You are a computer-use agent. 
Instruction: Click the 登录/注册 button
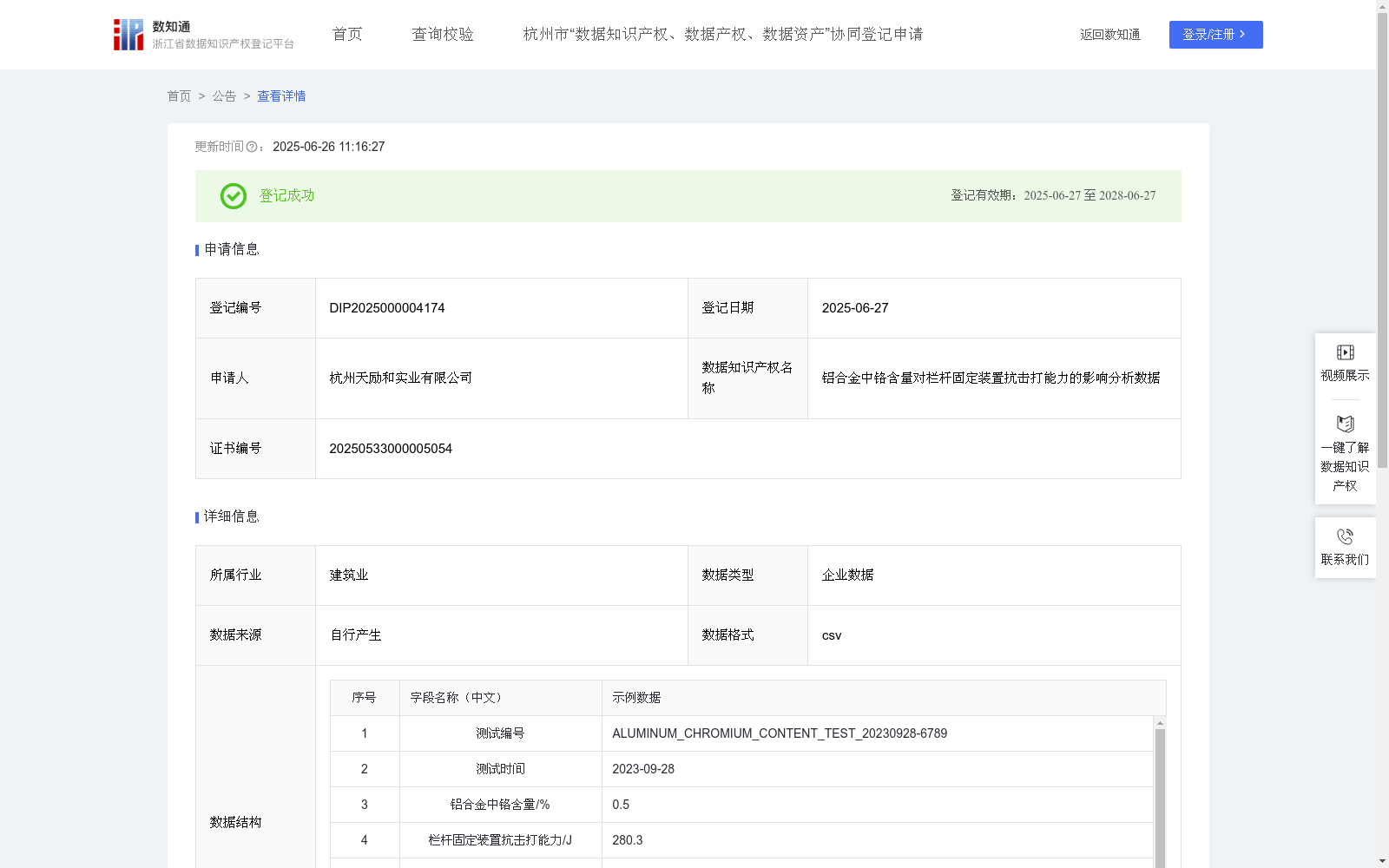coord(1215,35)
